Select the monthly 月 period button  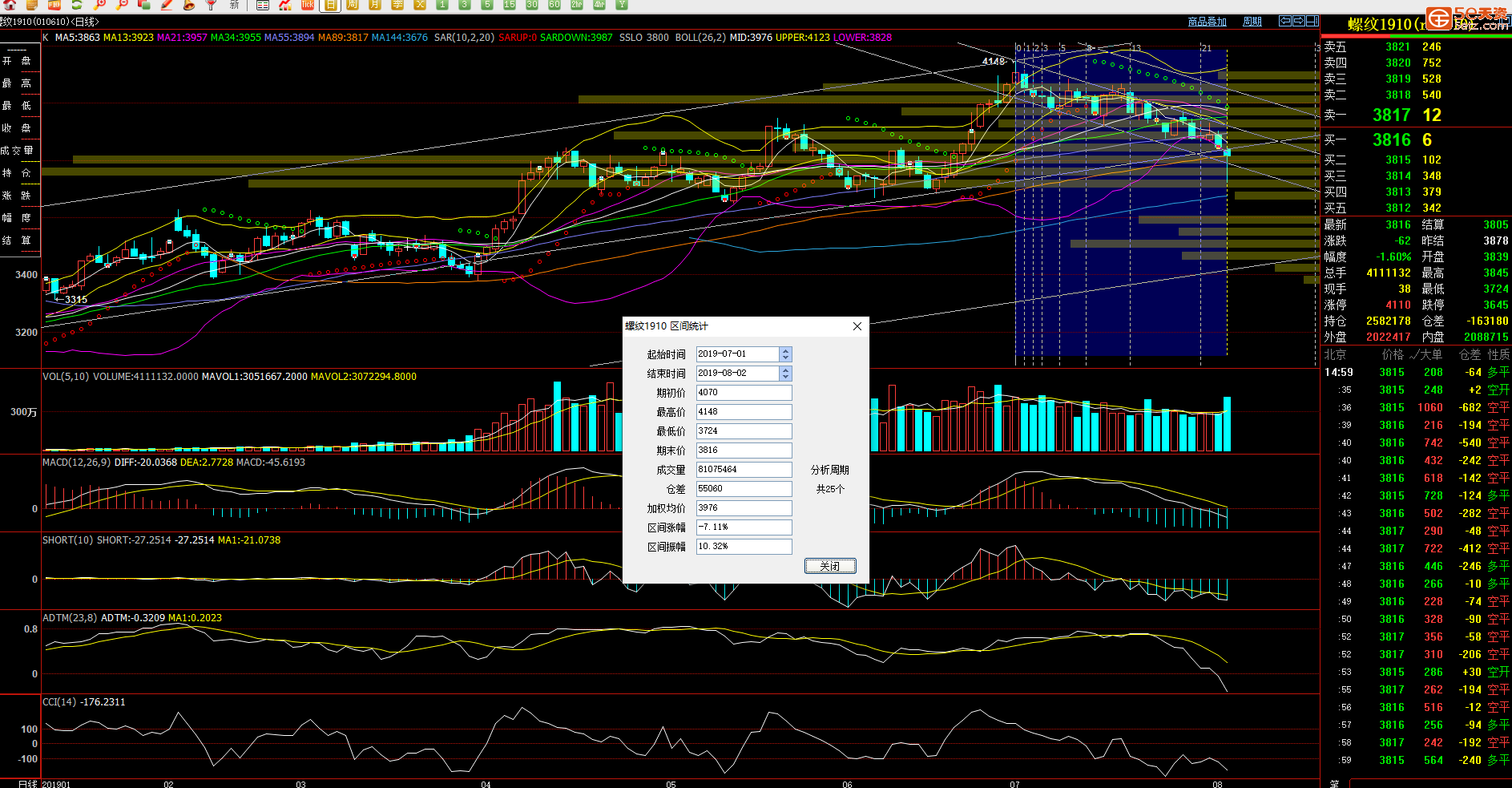[374, 4]
